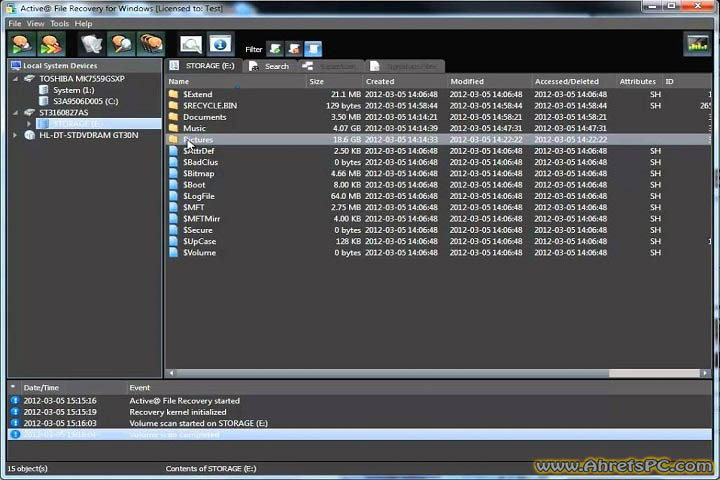Screen dimensions: 720x480
Task: Click the $Extend folder icon
Action: click(x=173, y=94)
